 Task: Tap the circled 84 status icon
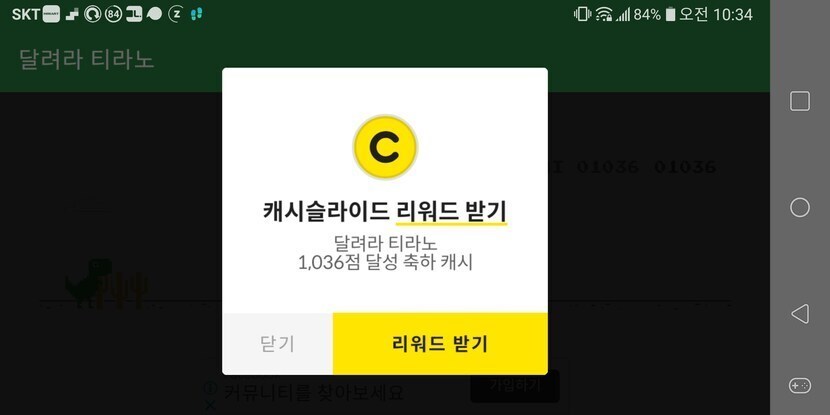[113, 14]
